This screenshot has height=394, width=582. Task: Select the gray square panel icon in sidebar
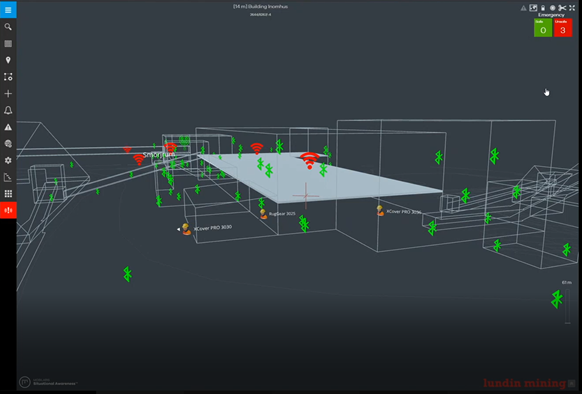click(8, 43)
